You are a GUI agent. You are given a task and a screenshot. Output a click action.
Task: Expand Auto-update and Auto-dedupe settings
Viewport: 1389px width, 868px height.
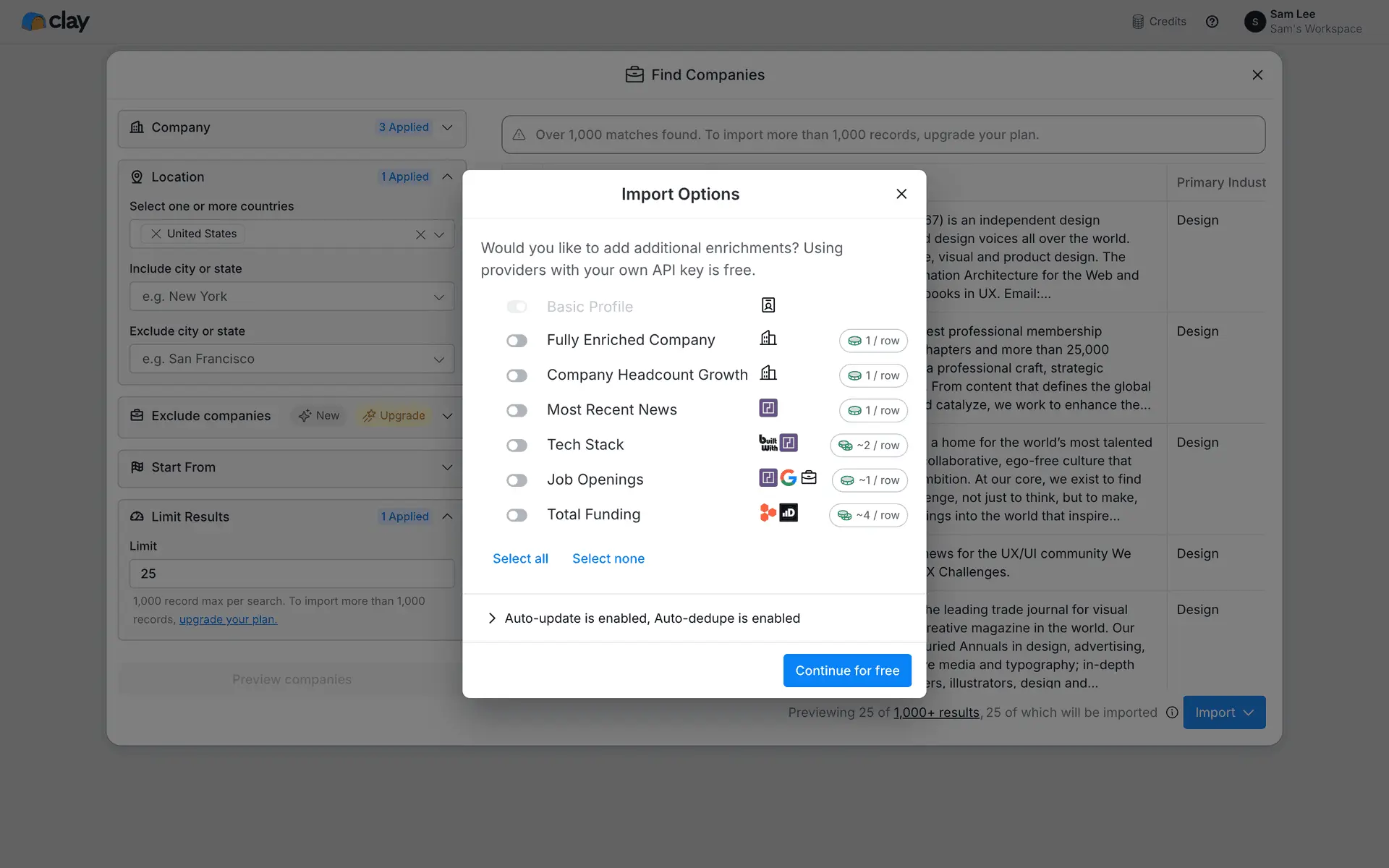(x=492, y=618)
